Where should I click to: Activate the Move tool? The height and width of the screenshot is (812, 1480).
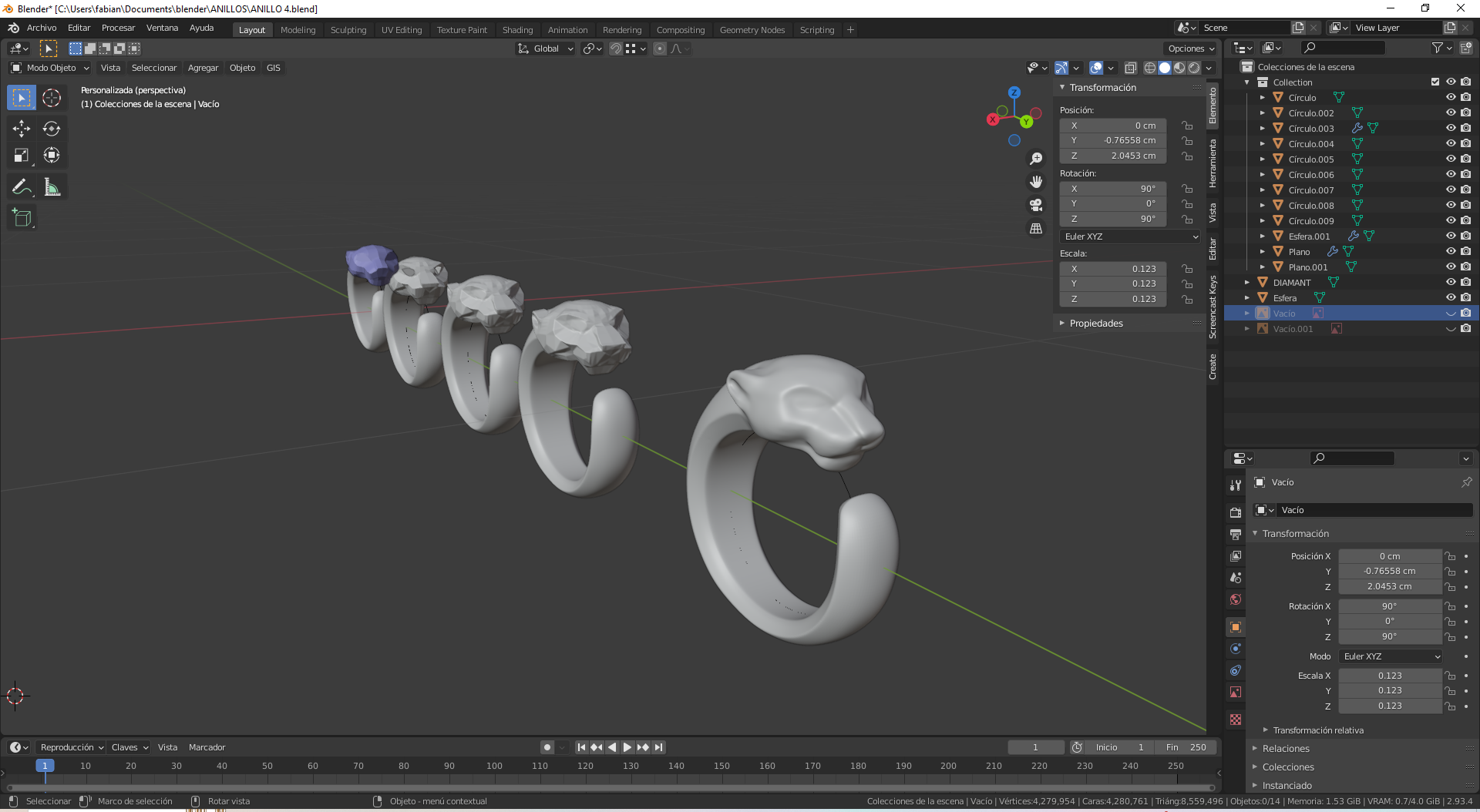coord(21,129)
